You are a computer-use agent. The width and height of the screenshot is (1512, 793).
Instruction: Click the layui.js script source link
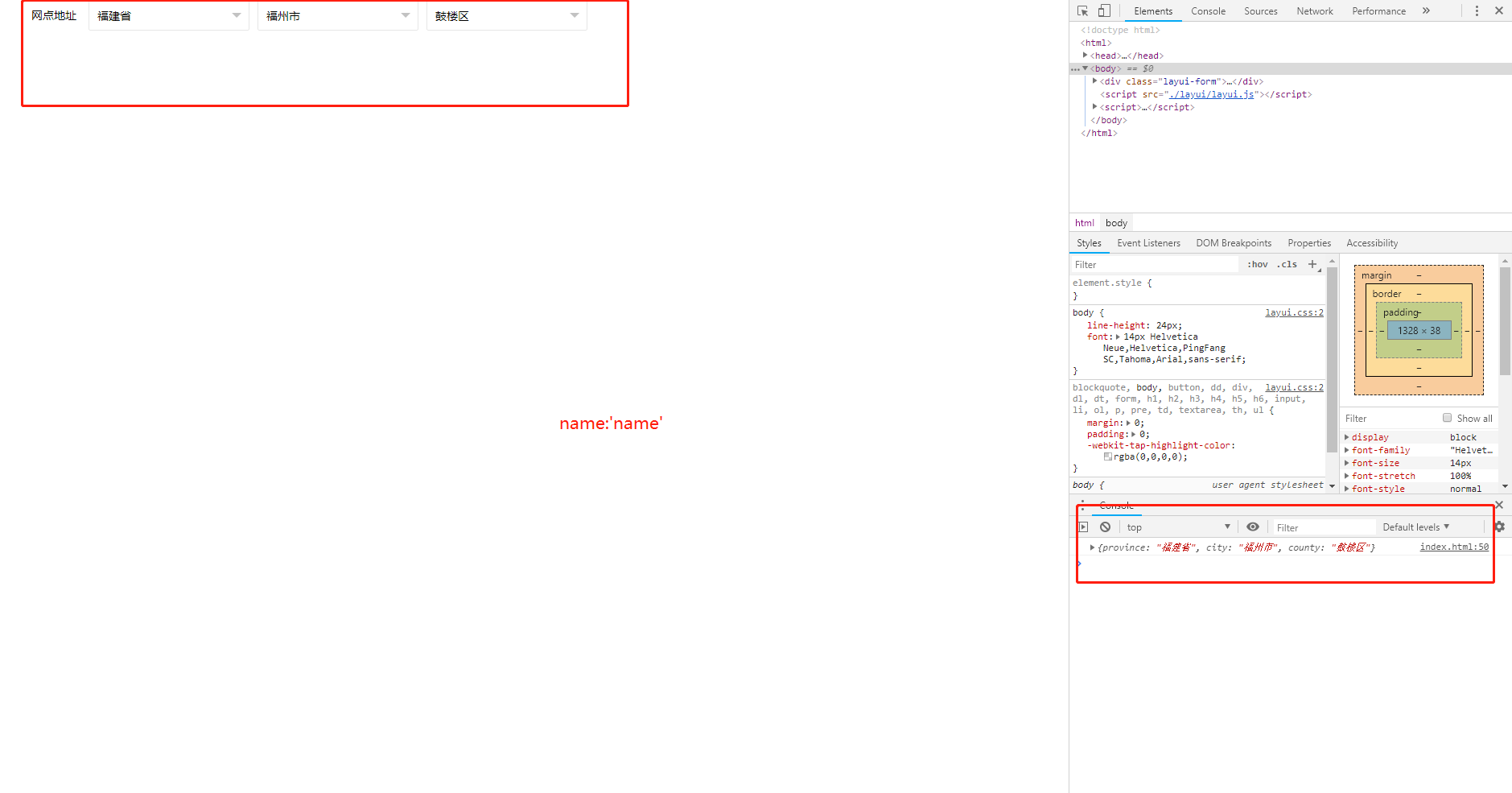[1212, 94]
